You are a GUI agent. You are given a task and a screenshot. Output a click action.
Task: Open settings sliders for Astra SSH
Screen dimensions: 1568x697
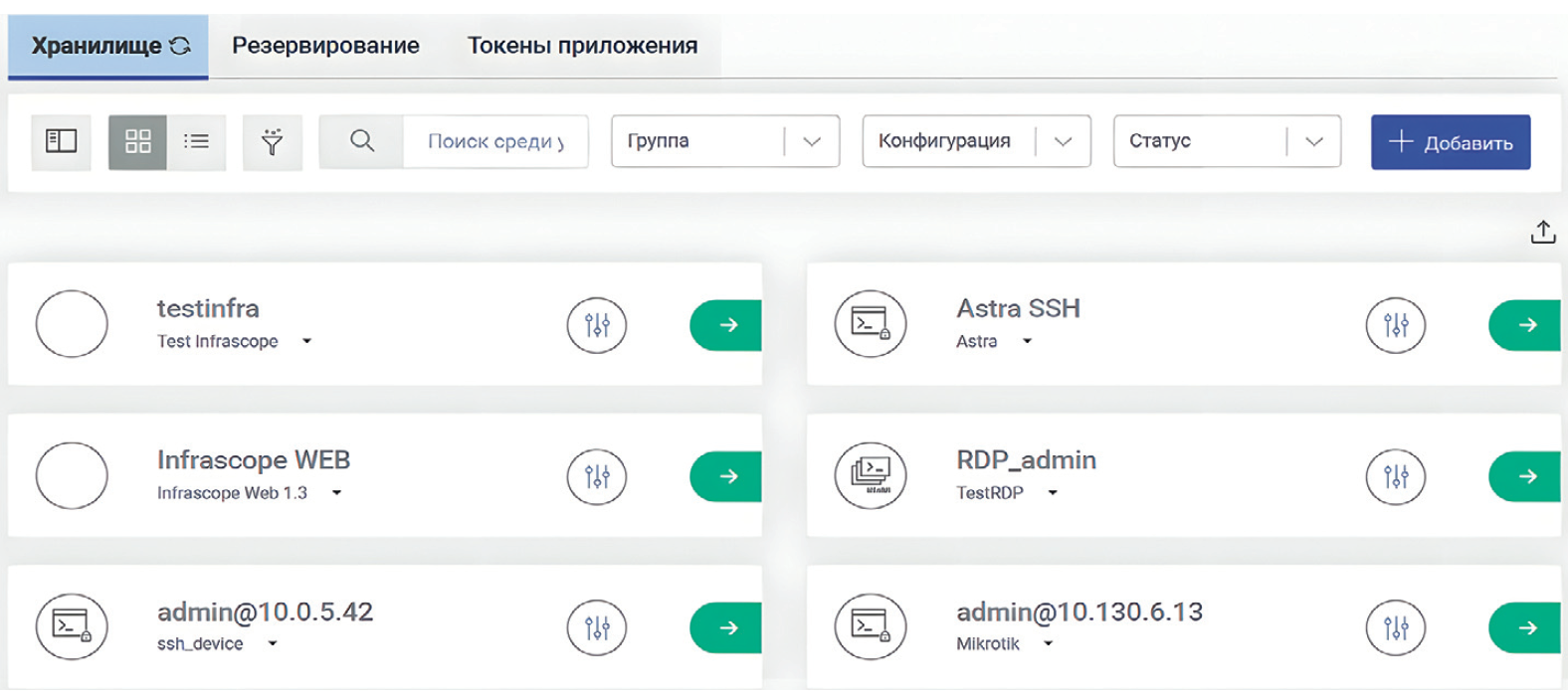[x=1395, y=325]
